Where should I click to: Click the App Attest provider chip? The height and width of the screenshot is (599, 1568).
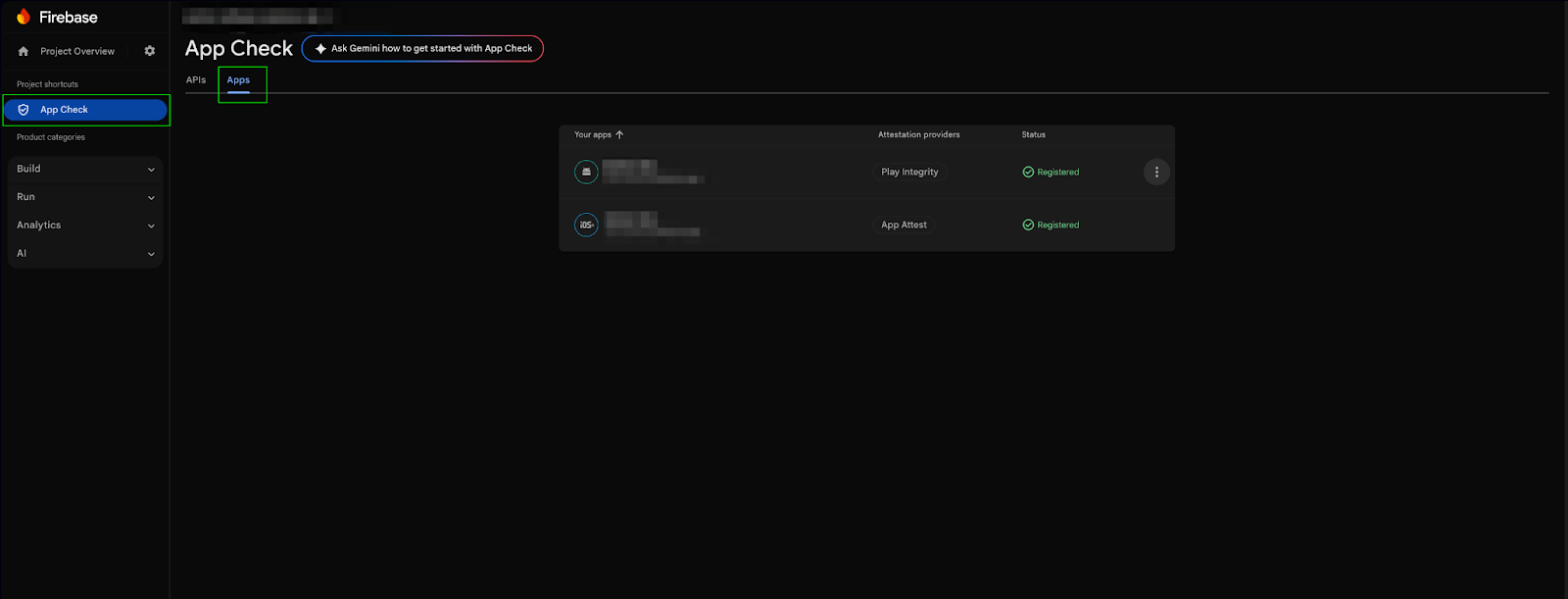[904, 225]
